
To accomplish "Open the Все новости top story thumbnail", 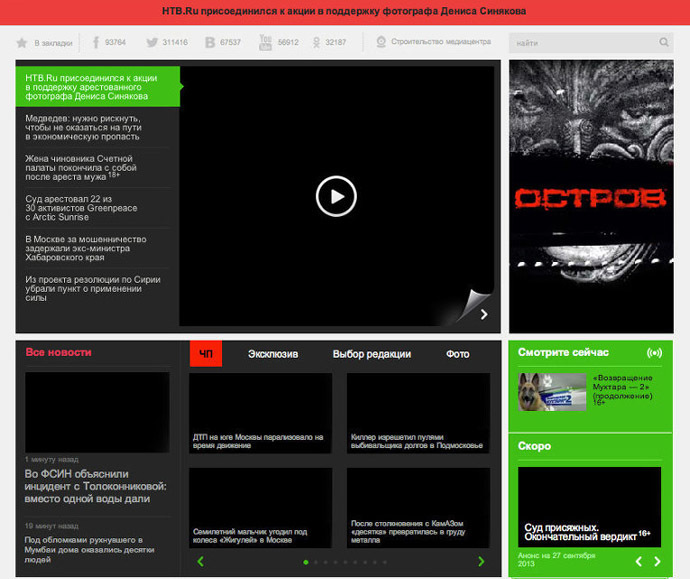I will 97,412.
